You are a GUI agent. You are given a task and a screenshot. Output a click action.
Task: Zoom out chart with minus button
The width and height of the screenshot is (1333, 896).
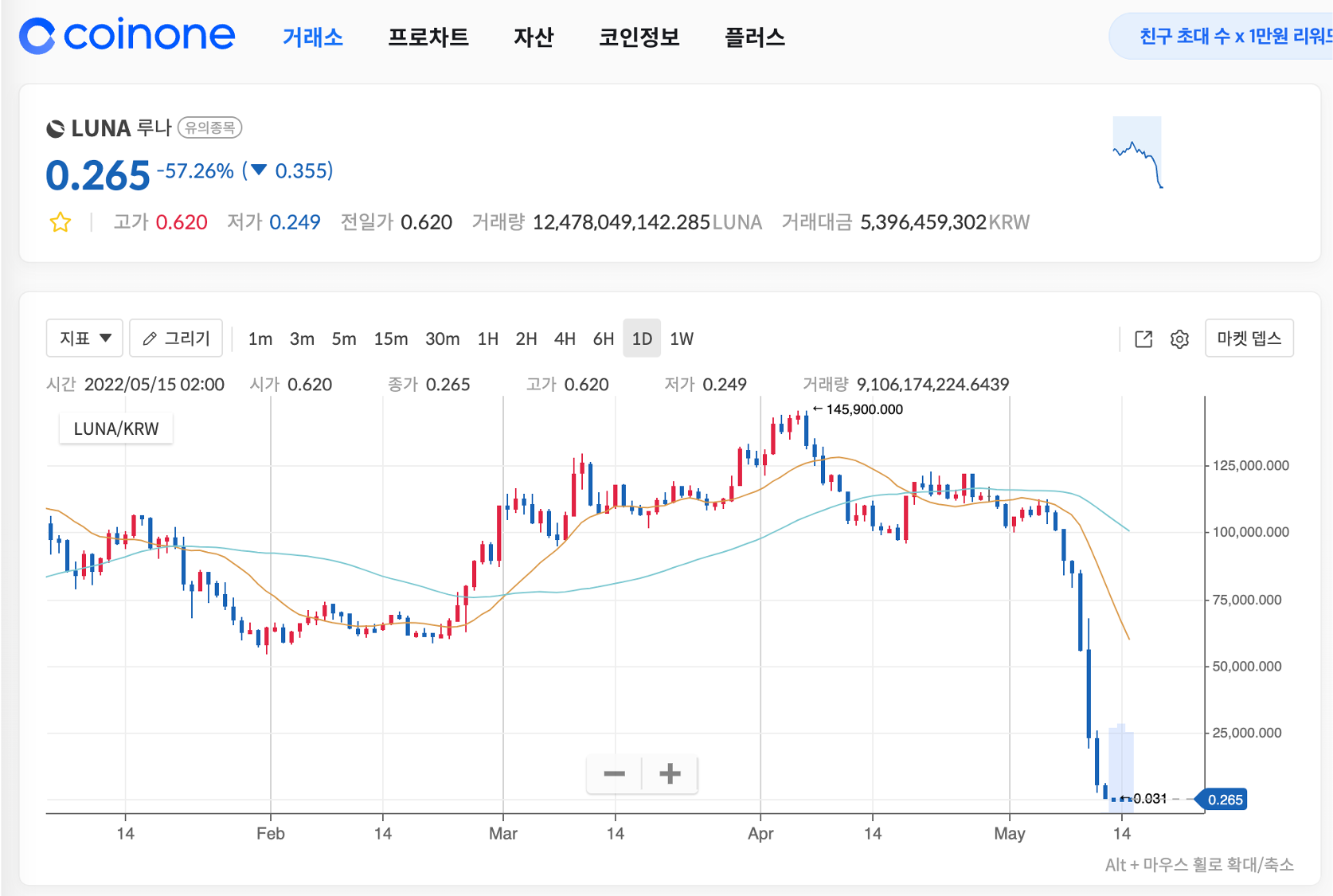click(614, 773)
